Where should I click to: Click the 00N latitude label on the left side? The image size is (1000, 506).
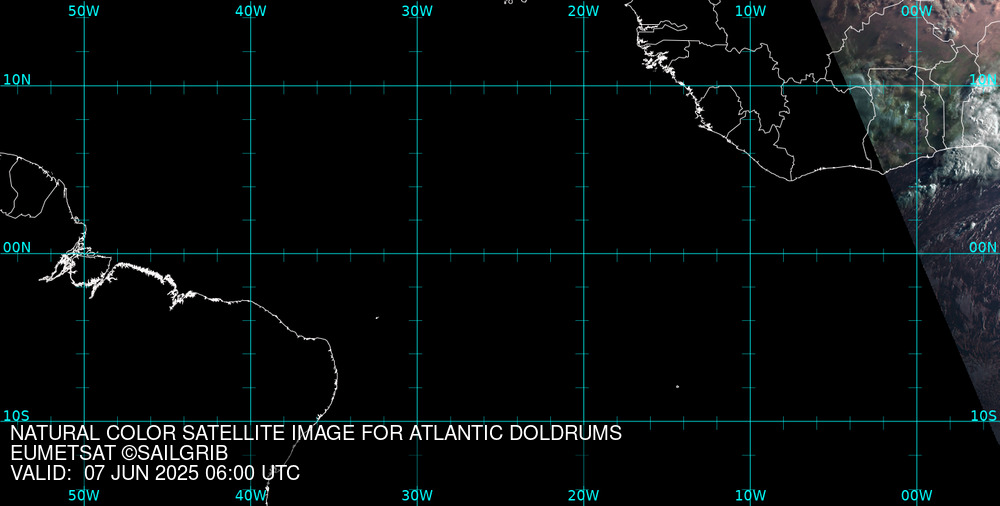[17, 248]
